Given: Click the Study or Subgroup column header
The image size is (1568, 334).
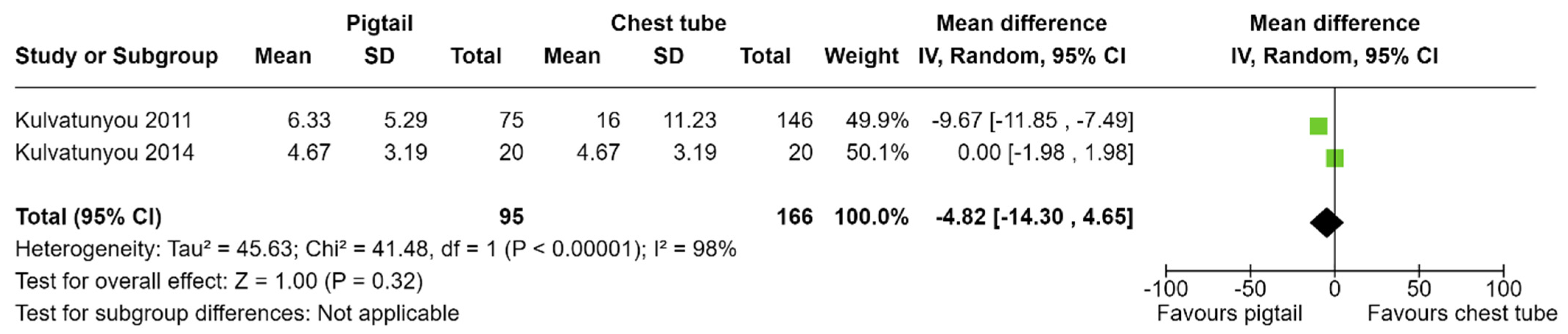Looking at the screenshot, I should [116, 55].
